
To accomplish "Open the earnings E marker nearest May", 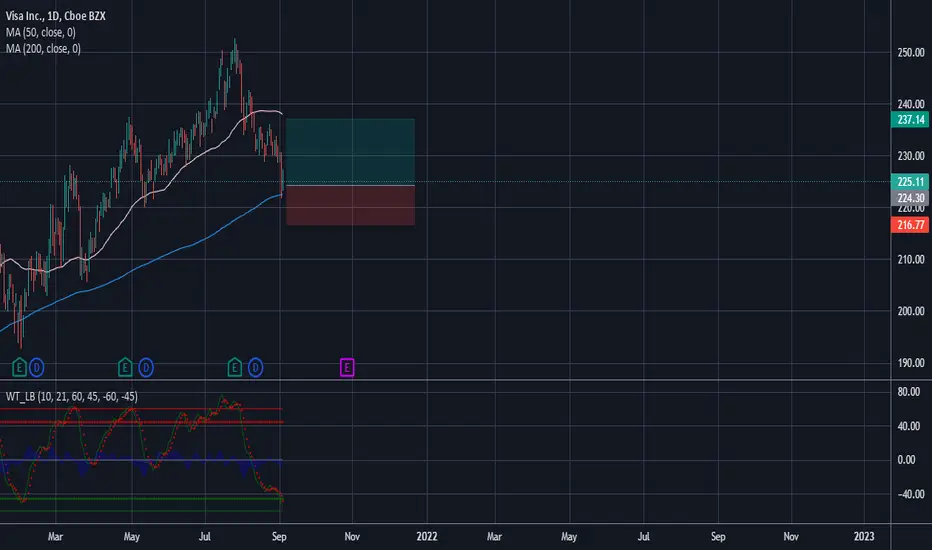I will 125,367.
